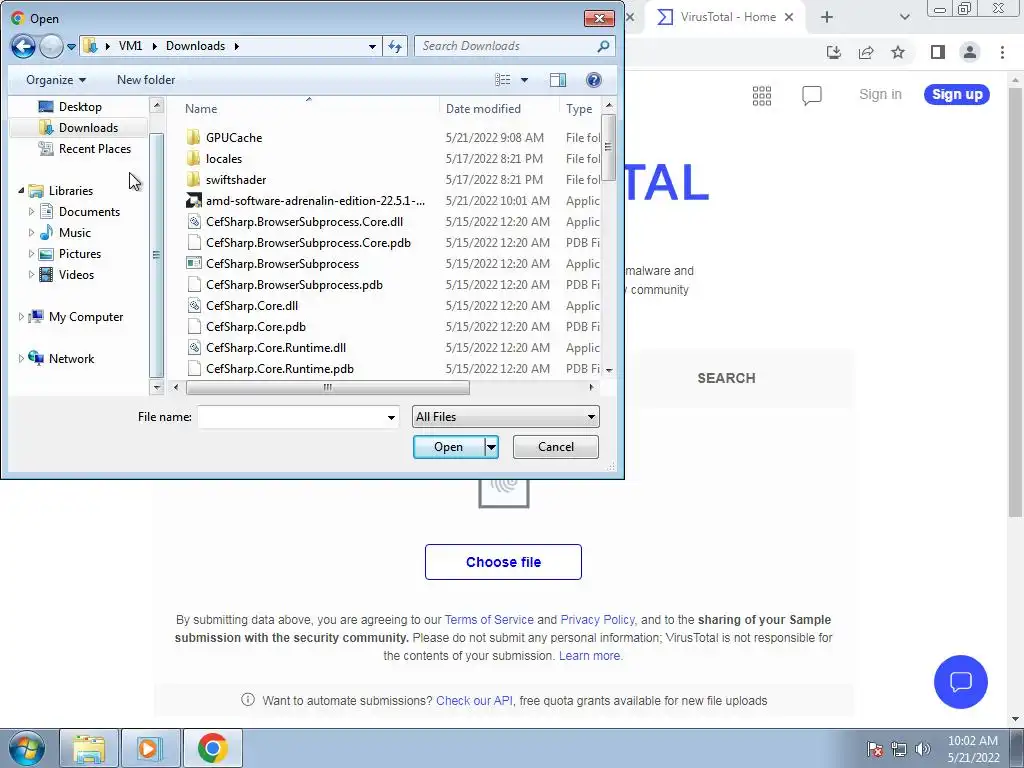Toggle Chrome side panel icon
1024x768 pixels.
tap(938, 52)
